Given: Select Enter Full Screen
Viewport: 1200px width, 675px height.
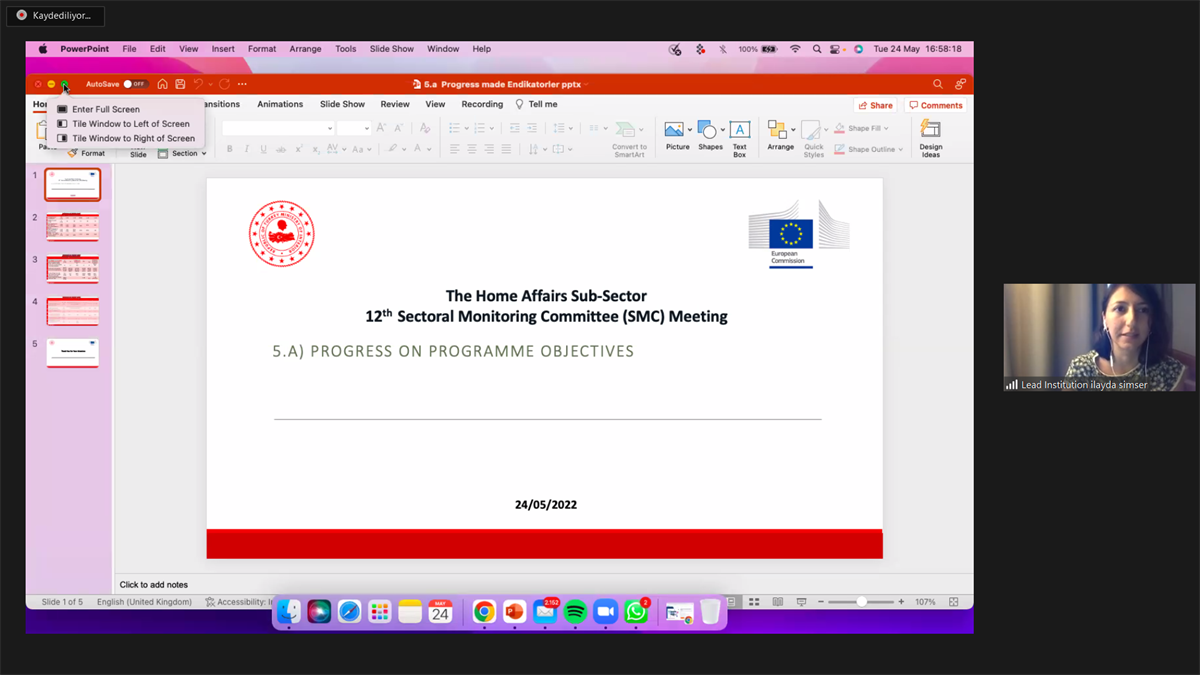Looking at the screenshot, I should point(106,109).
